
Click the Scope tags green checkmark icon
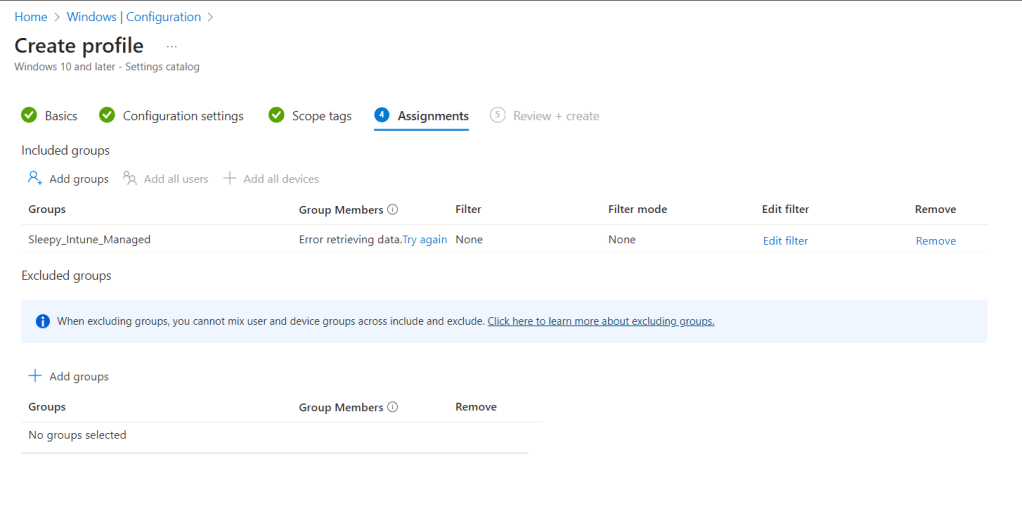pyautogui.click(x=277, y=116)
